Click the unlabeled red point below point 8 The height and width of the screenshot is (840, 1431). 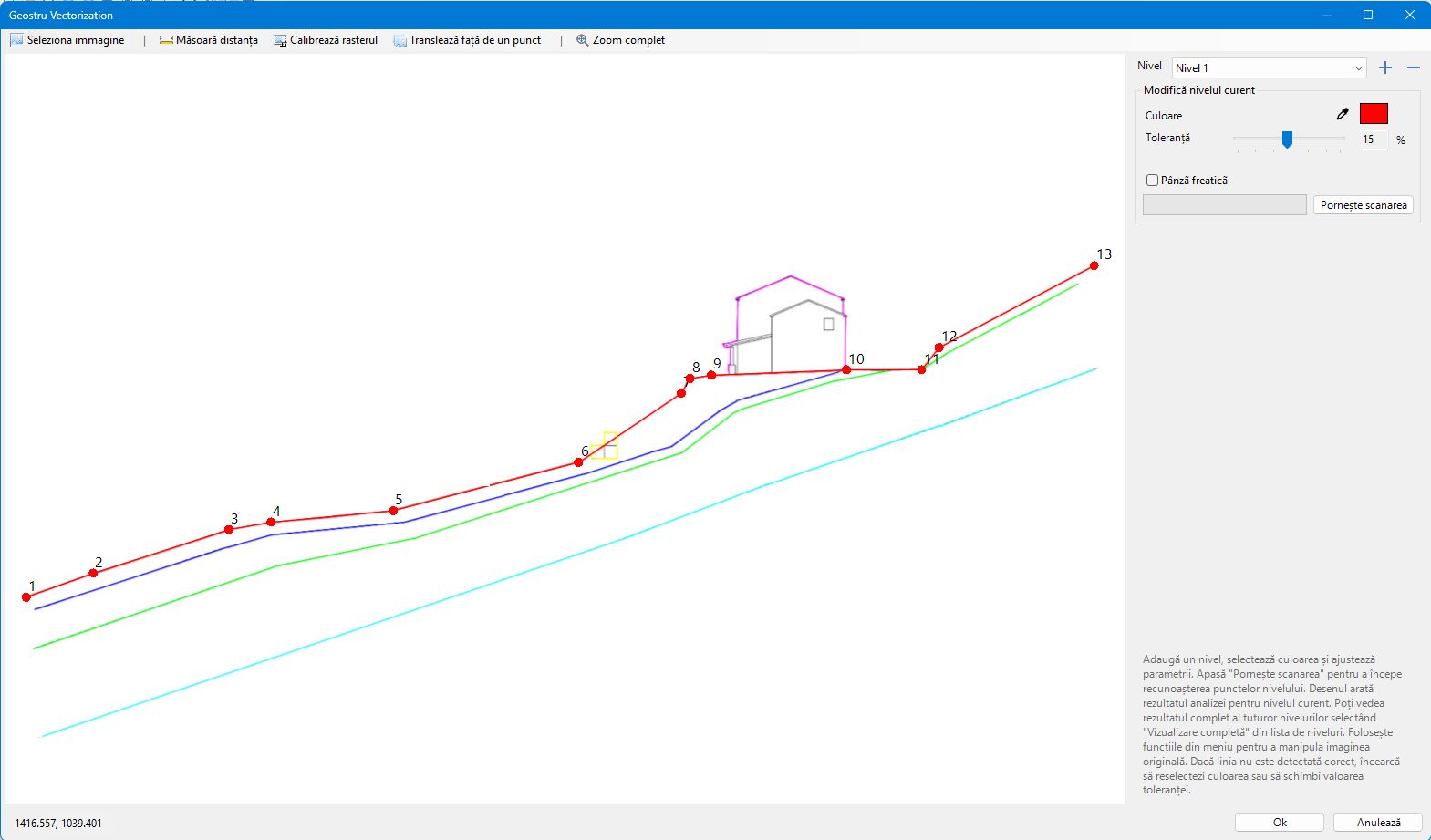(681, 393)
